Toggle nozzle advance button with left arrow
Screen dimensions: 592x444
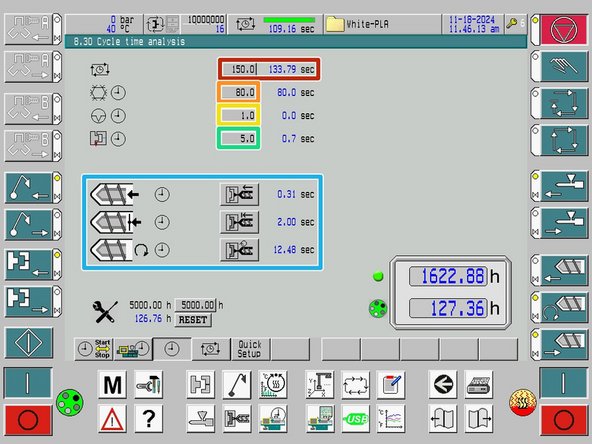click(564, 187)
